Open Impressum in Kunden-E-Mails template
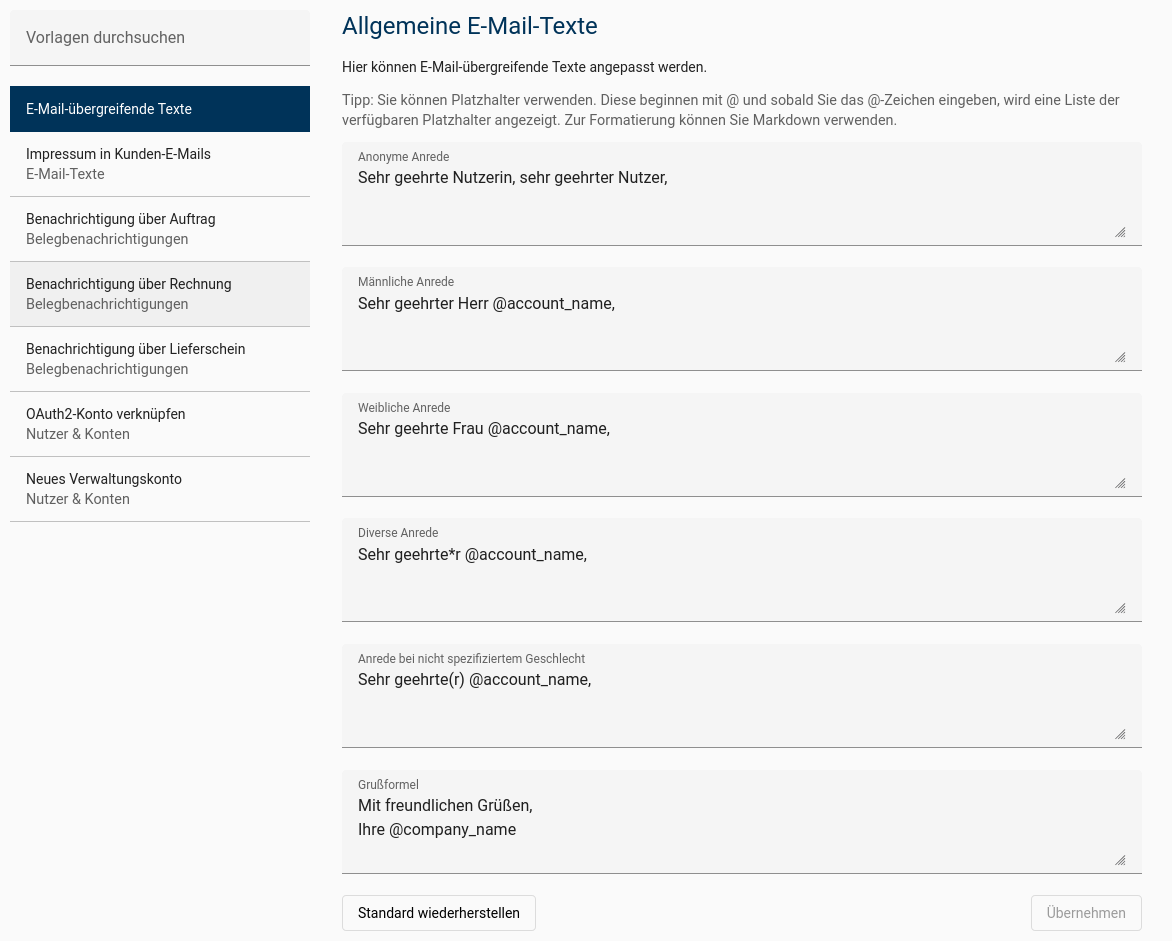 (160, 164)
